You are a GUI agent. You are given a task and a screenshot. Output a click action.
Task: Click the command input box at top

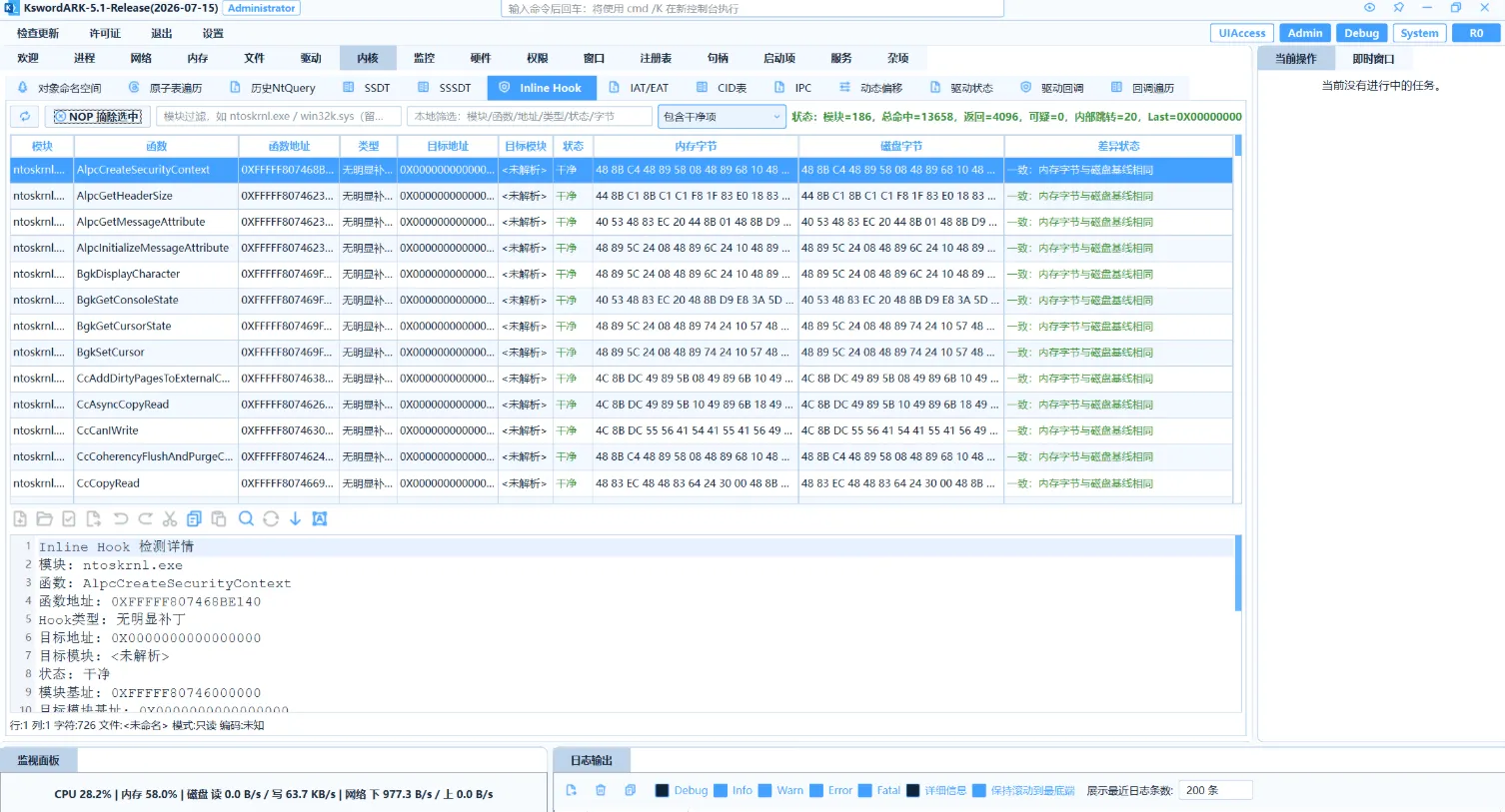pos(752,8)
